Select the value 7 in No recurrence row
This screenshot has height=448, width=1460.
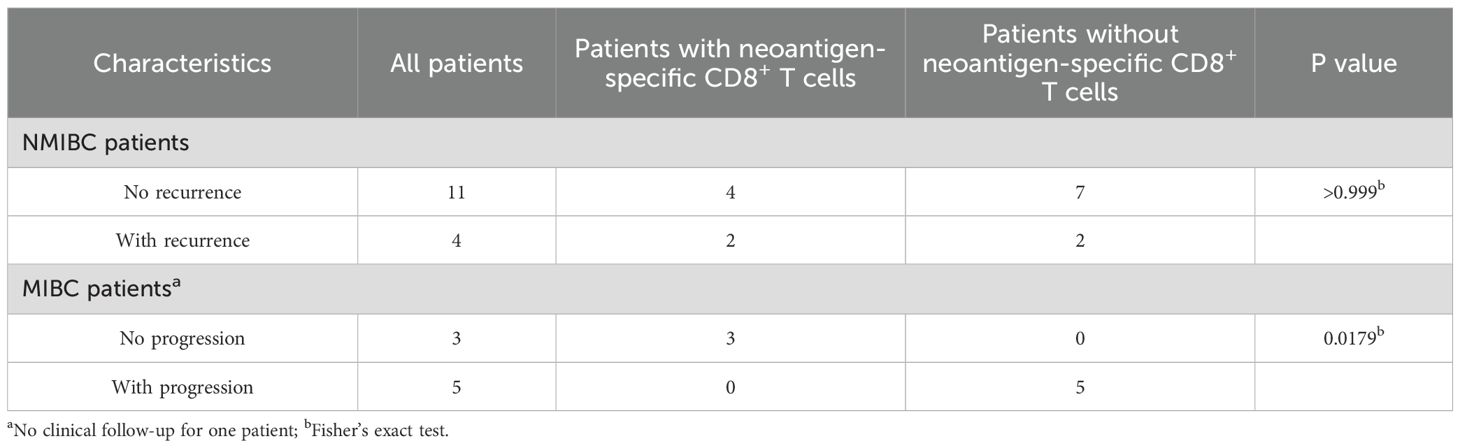[1080, 192]
